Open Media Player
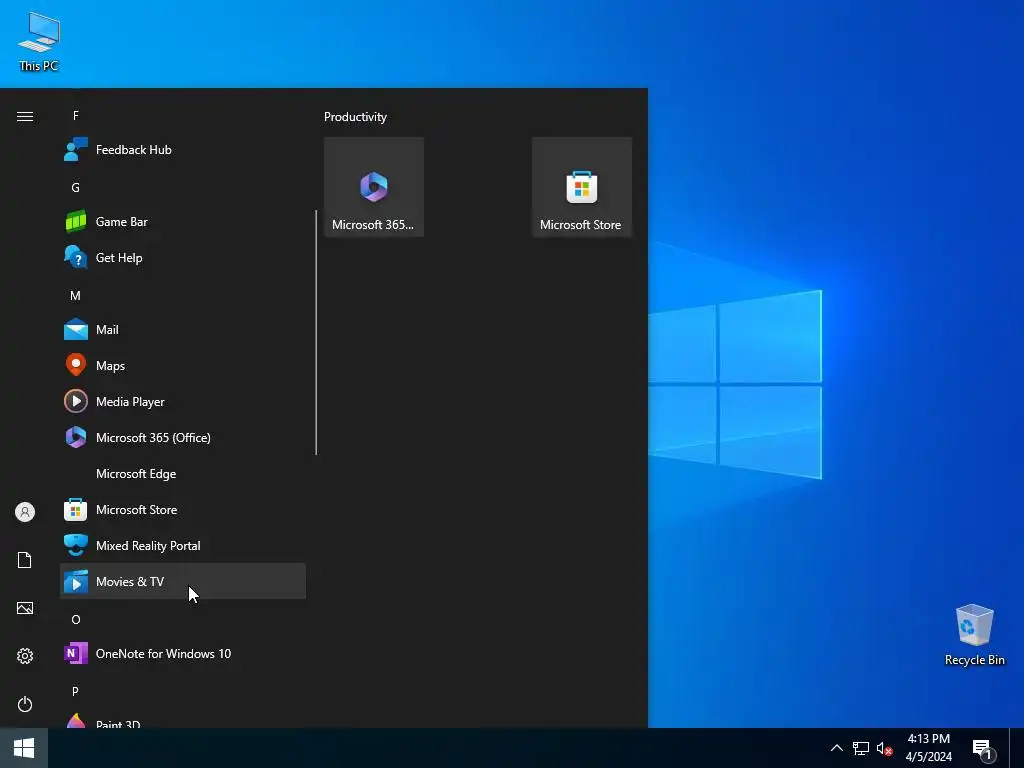1024x768 pixels. pos(182,401)
